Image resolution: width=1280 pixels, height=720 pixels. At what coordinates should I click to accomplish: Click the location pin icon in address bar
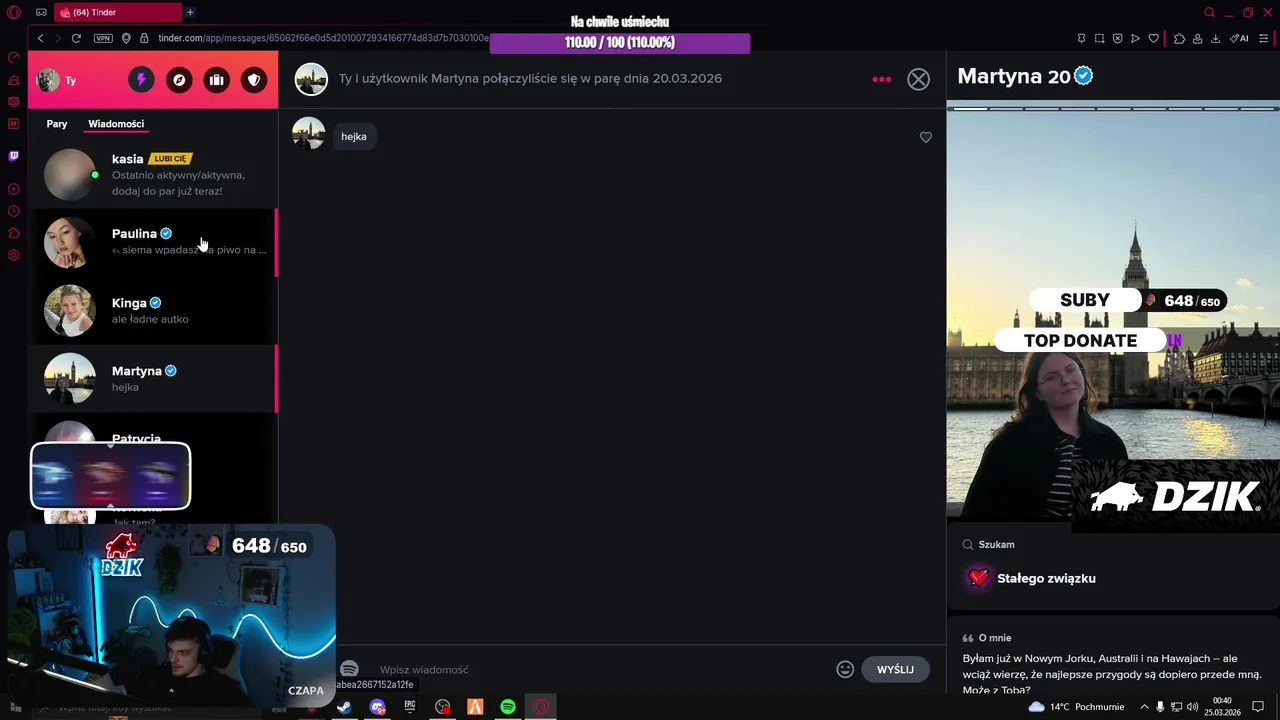click(x=126, y=38)
